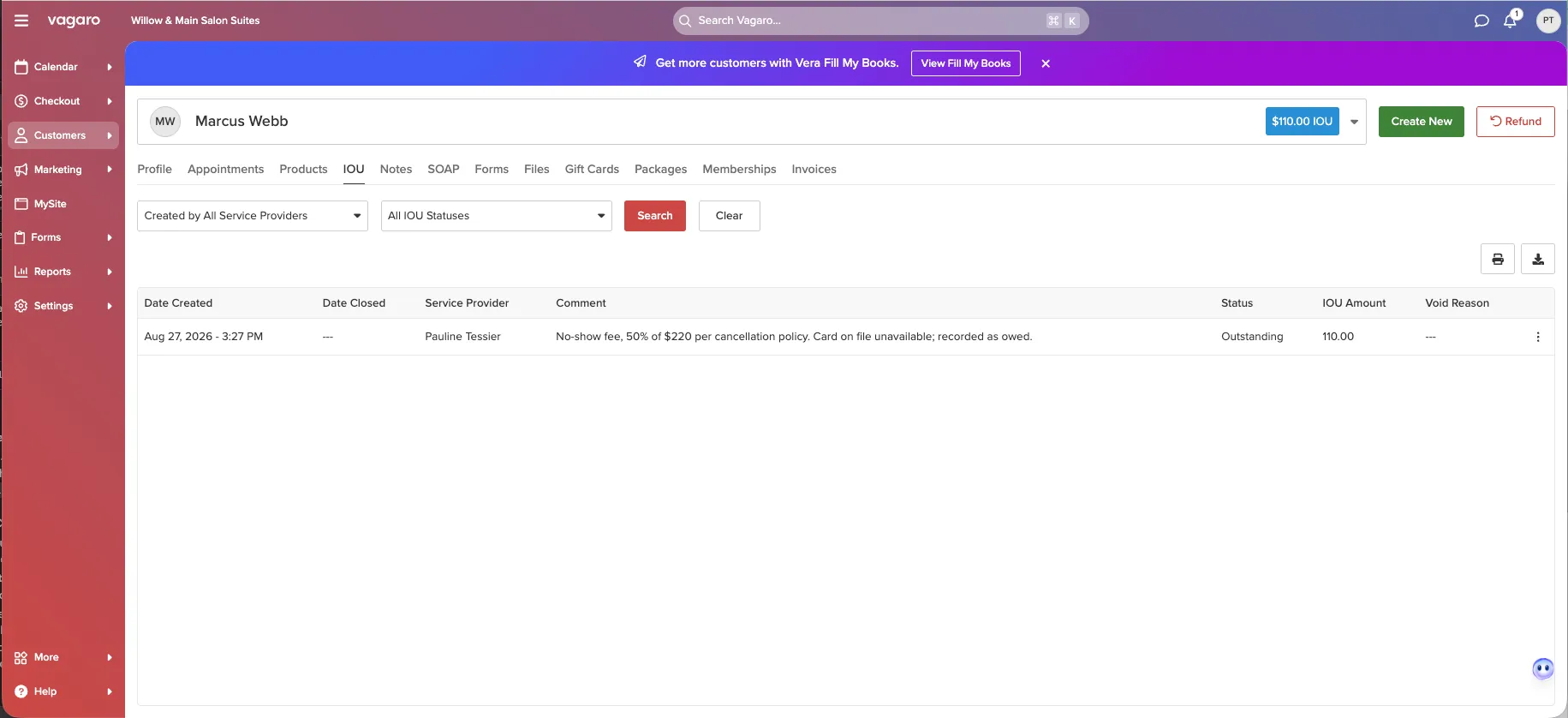Click the Create New button
Viewport: 1568px width, 718px height.
[1422, 122]
